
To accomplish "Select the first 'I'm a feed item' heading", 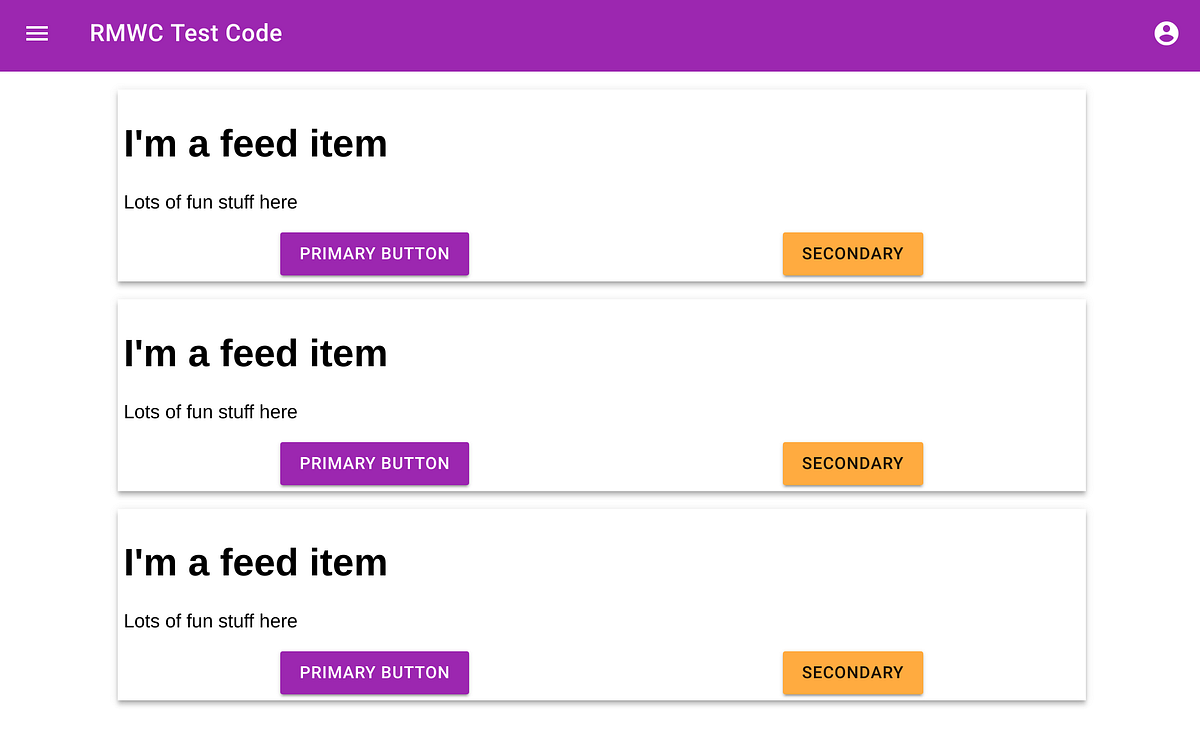I will [255, 143].
